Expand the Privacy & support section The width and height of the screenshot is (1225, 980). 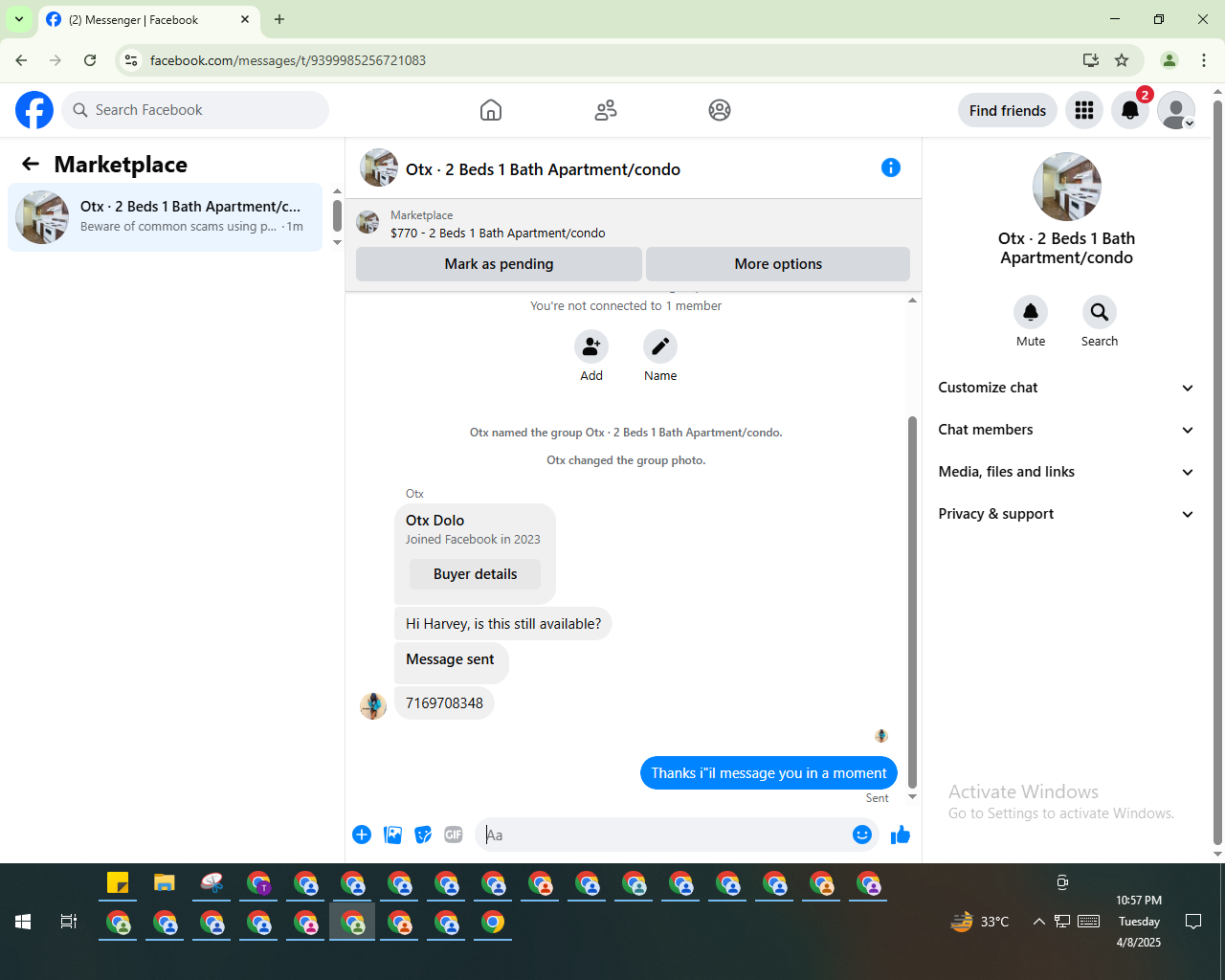(x=1066, y=514)
